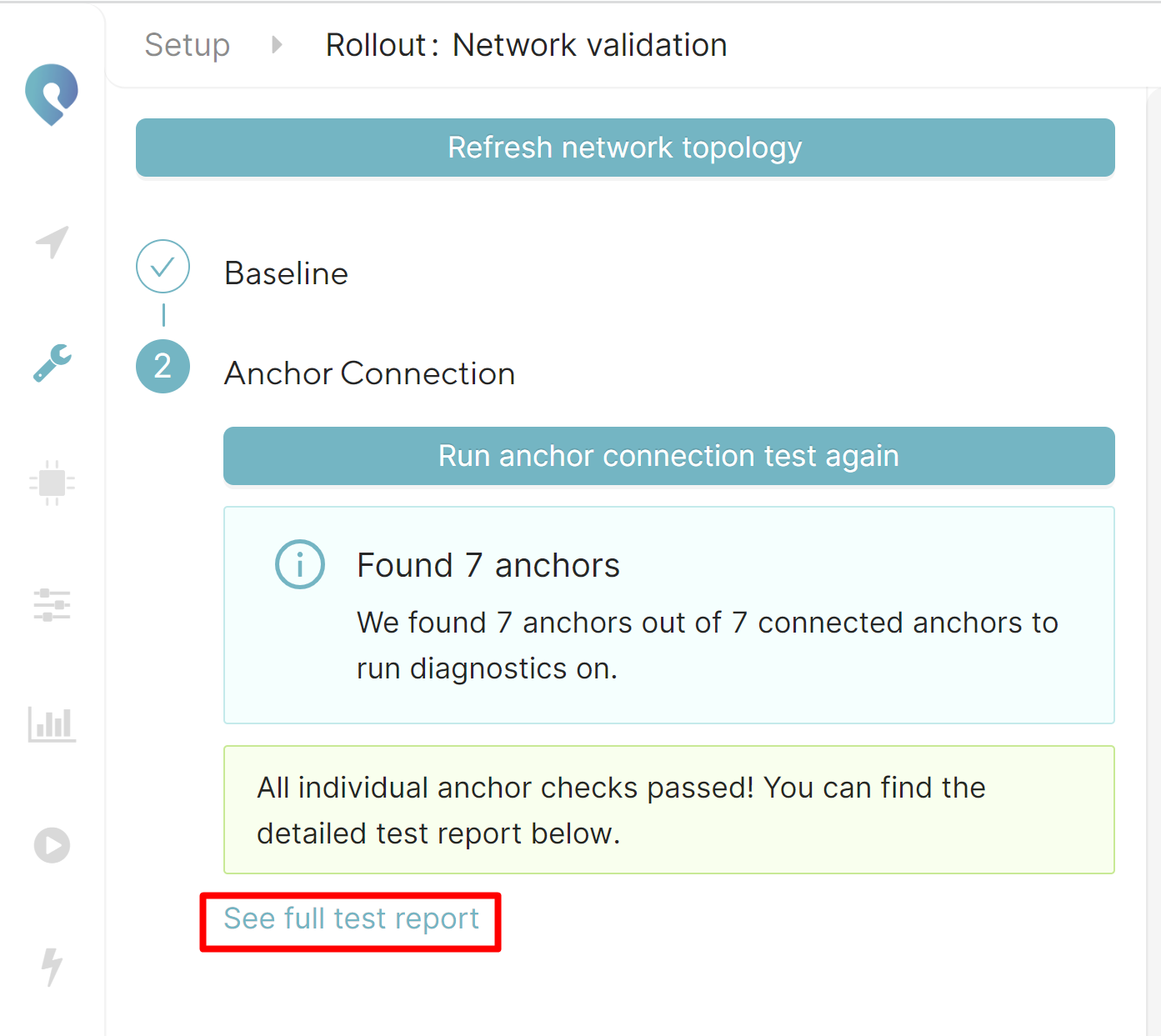Screen dimensions: 1161x1036
Task: Open the bar chart analytics icon
Action: 52,724
